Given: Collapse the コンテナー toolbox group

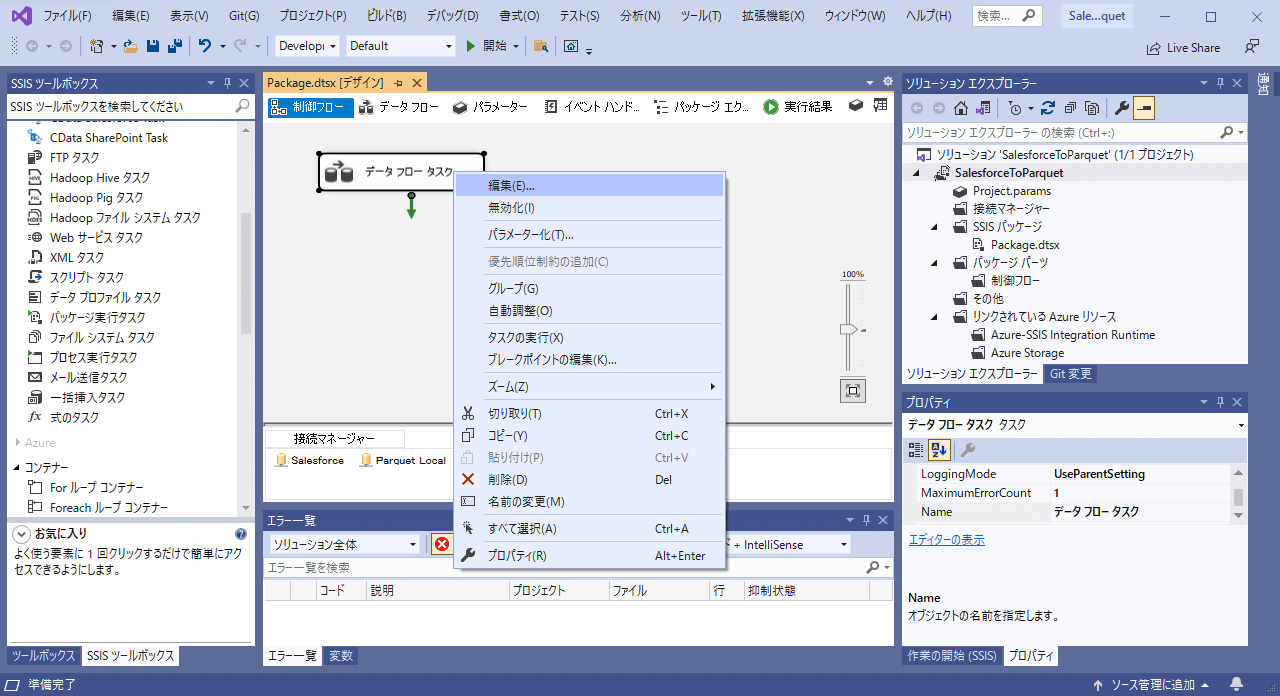Looking at the screenshot, I should coord(17,468).
